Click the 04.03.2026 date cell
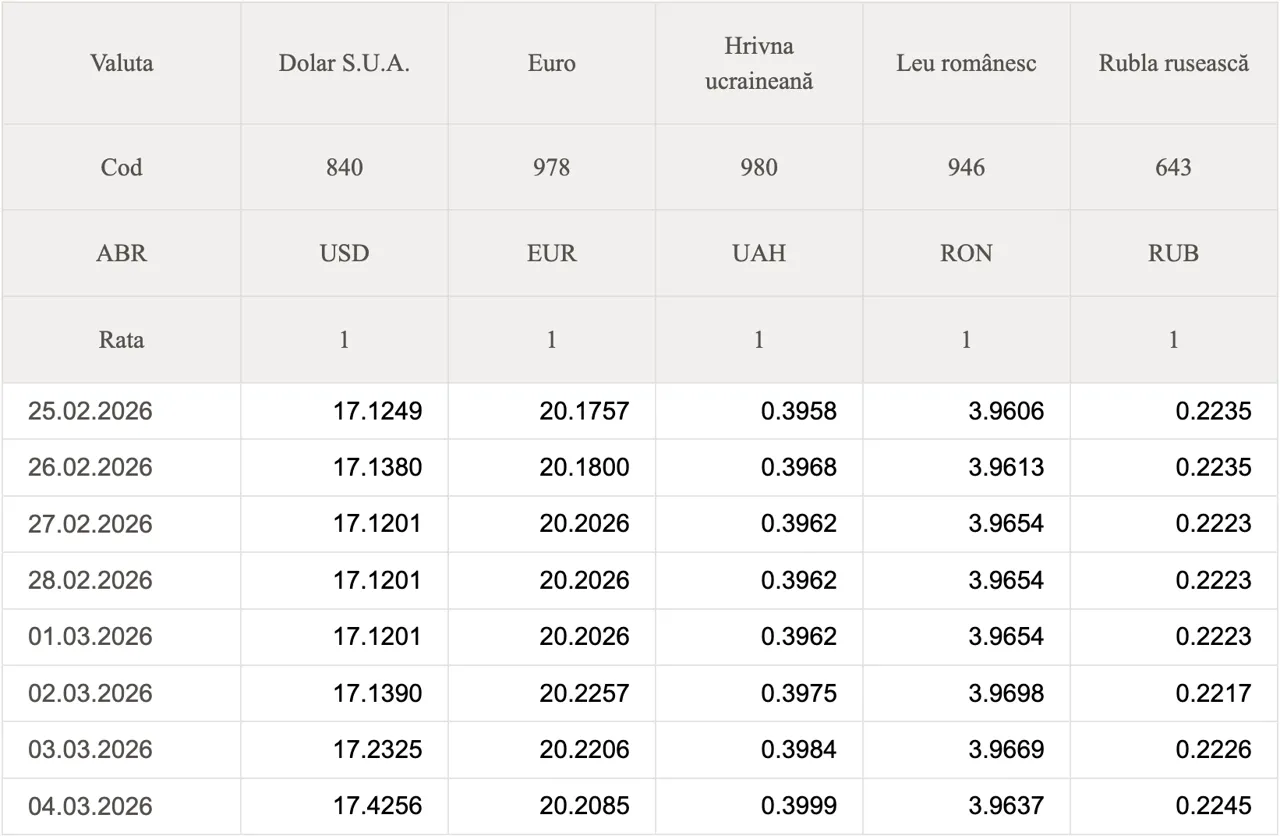Screen dimensions: 1280x836 click(90, 806)
